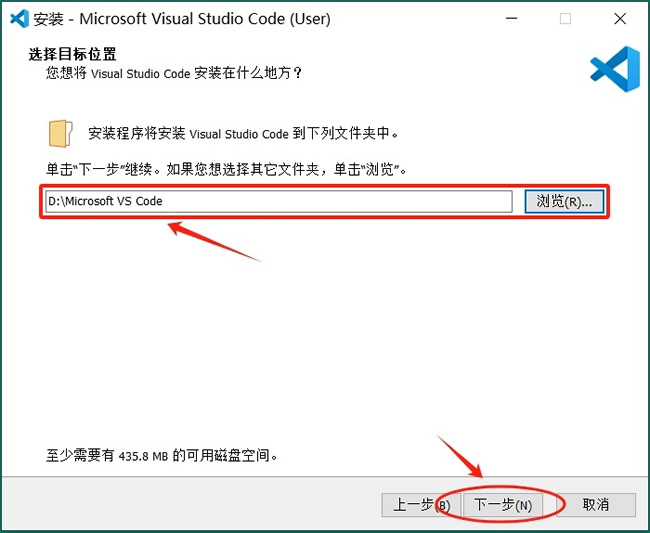This screenshot has width=650, height=533.
Task: Click the 浏览(R)... browse button
Action: pos(564,201)
